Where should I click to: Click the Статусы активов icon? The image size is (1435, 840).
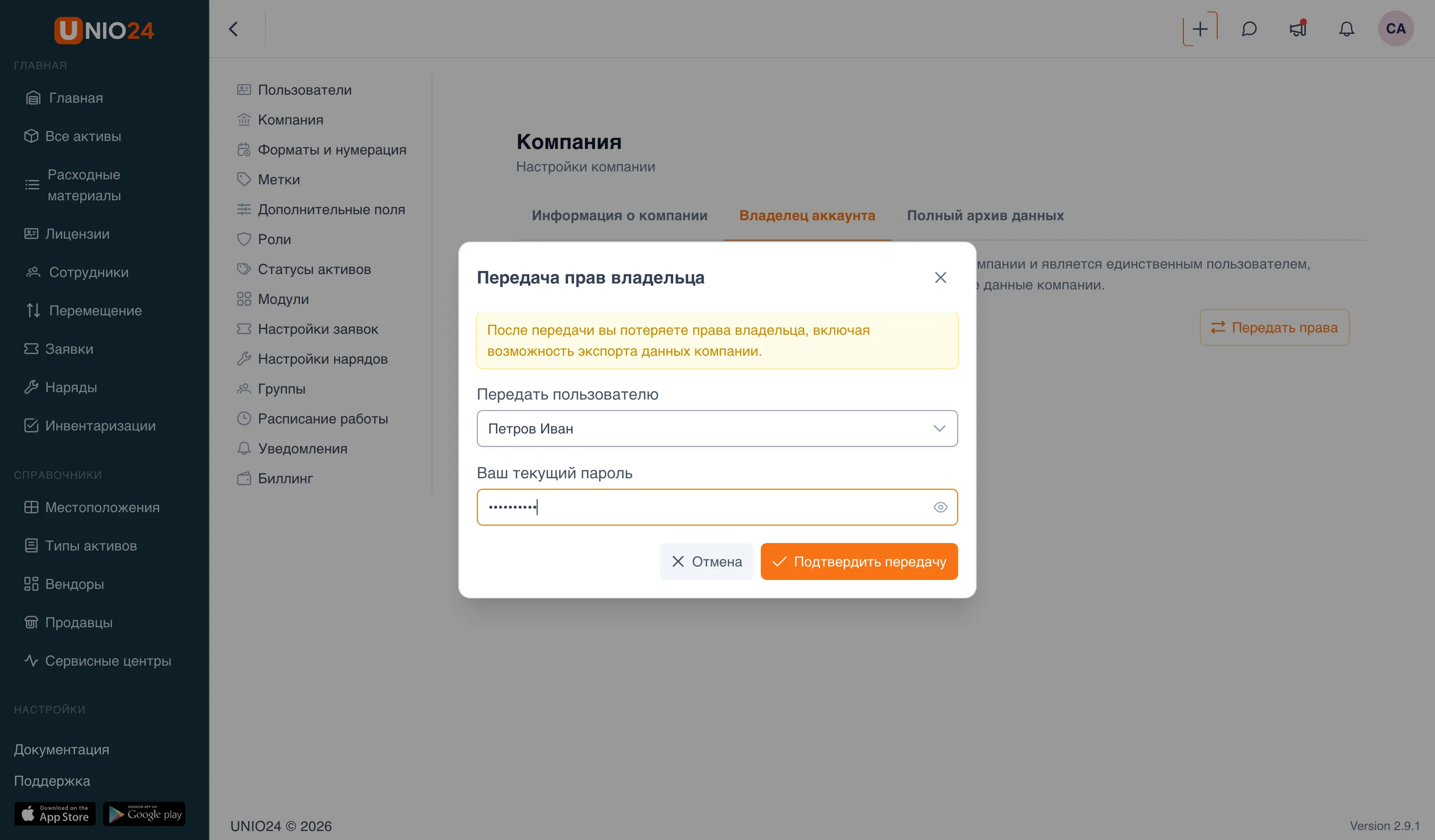click(x=244, y=269)
